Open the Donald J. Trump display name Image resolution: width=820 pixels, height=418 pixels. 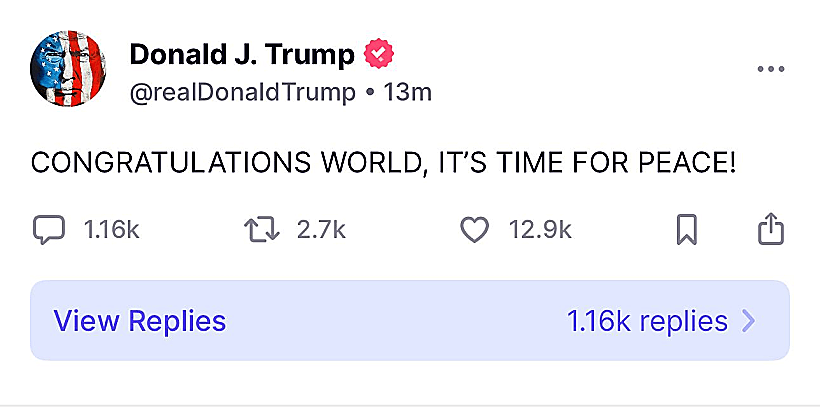tap(241, 54)
